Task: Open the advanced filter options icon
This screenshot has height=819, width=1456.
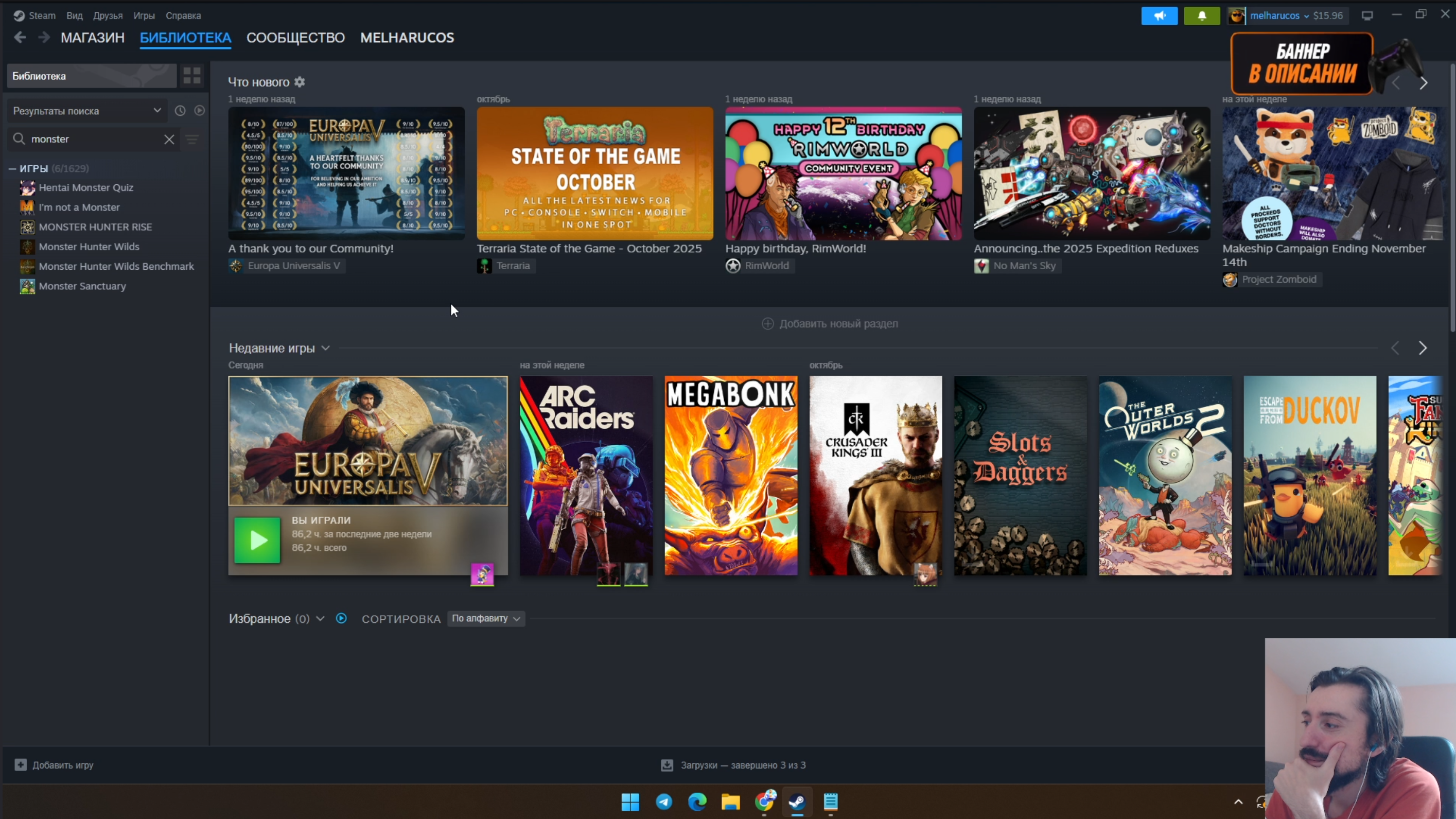Action: point(192,140)
